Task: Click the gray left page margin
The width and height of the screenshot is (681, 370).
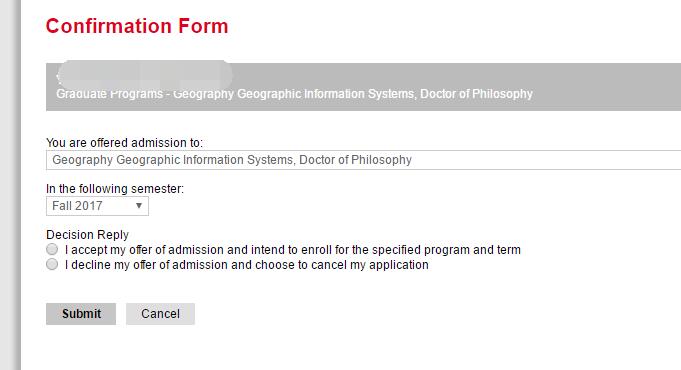Action: pos(10,185)
